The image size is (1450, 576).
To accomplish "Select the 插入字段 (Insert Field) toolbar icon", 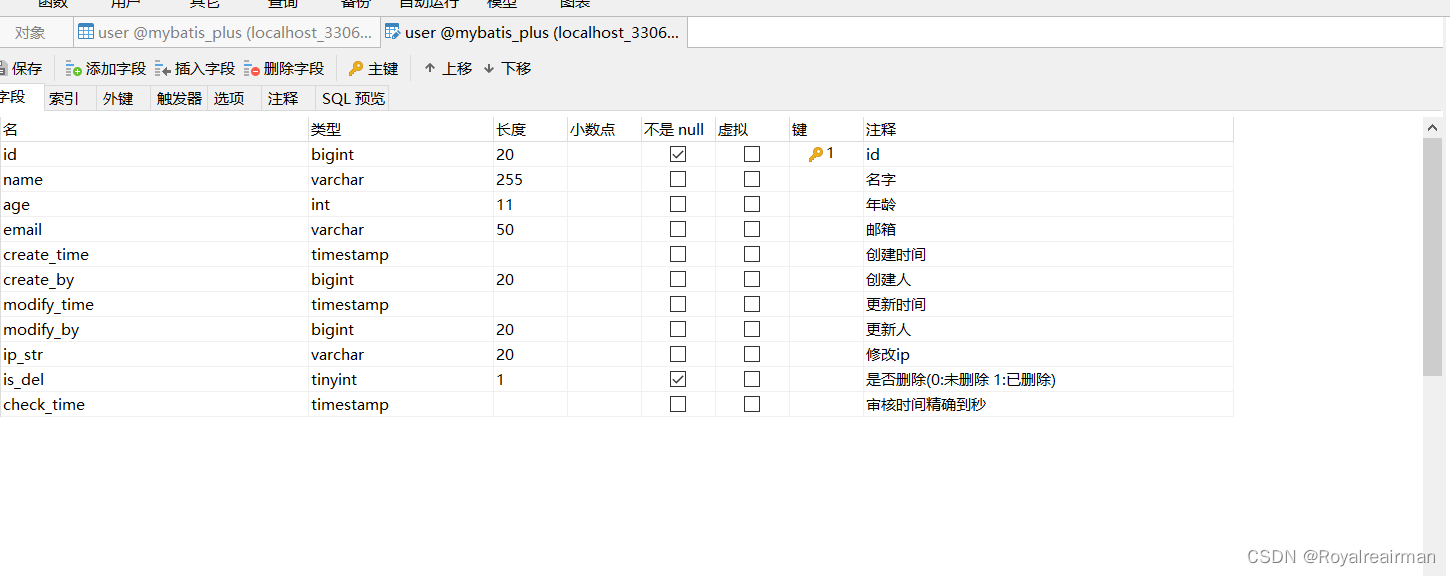I will (x=164, y=68).
